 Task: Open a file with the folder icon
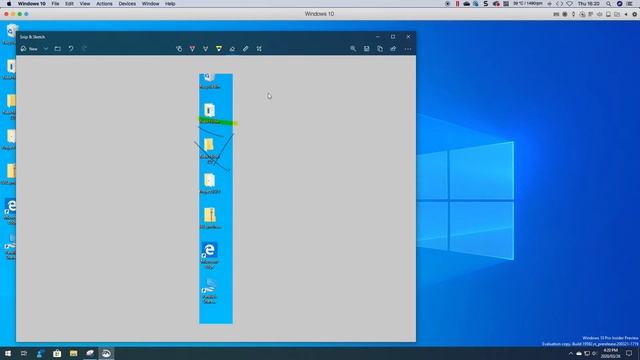click(x=58, y=49)
